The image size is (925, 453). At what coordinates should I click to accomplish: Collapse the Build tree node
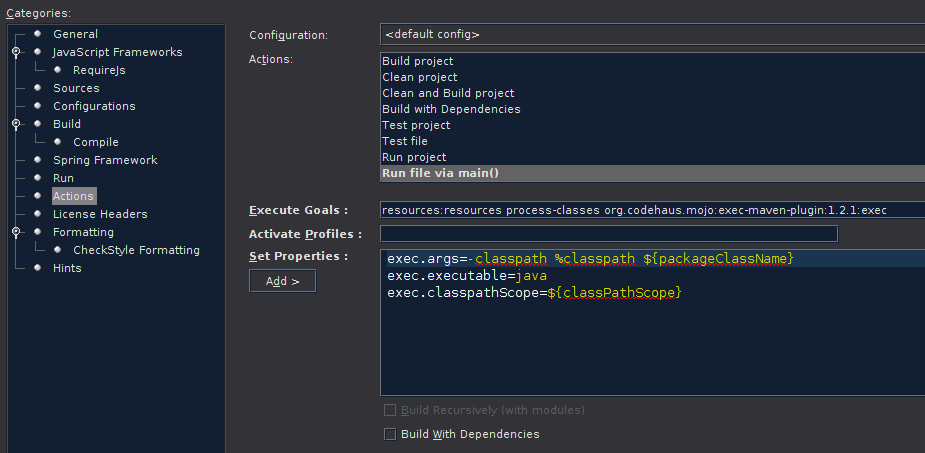[16, 124]
